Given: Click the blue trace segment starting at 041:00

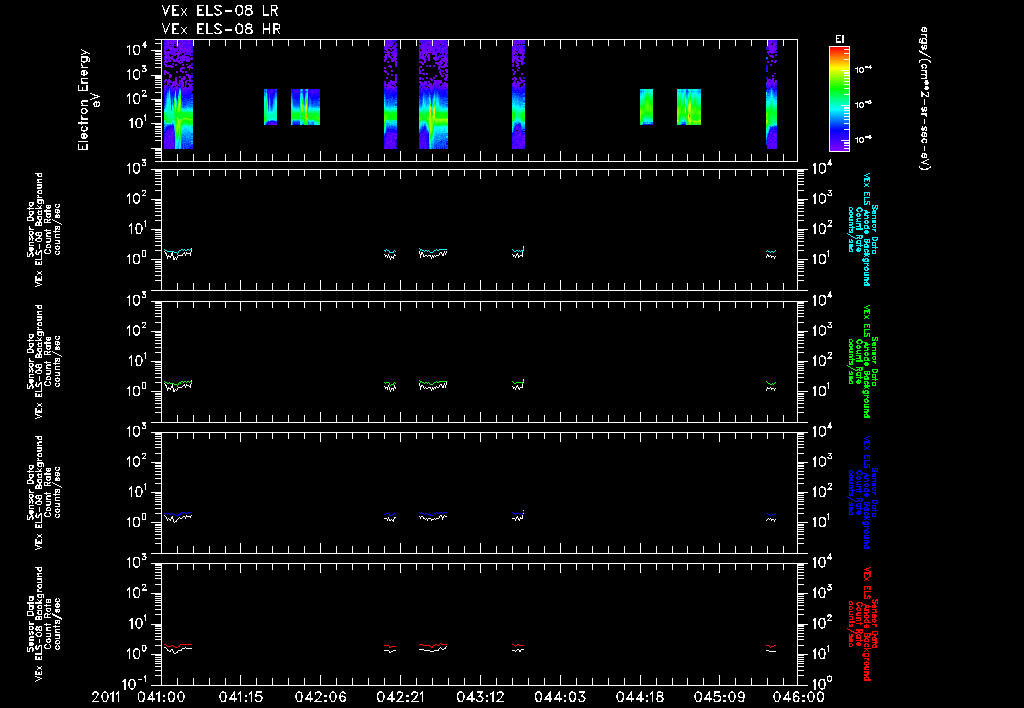Looking at the screenshot, I should [178, 514].
